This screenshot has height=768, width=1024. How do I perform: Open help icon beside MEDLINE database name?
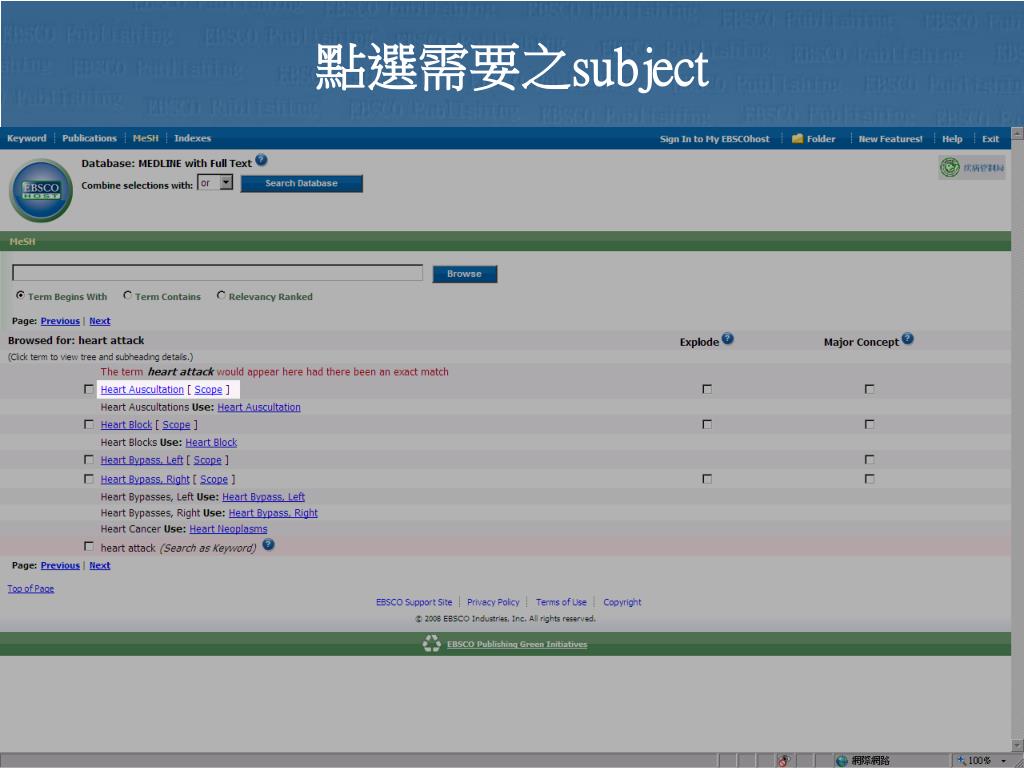pyautogui.click(x=261, y=160)
